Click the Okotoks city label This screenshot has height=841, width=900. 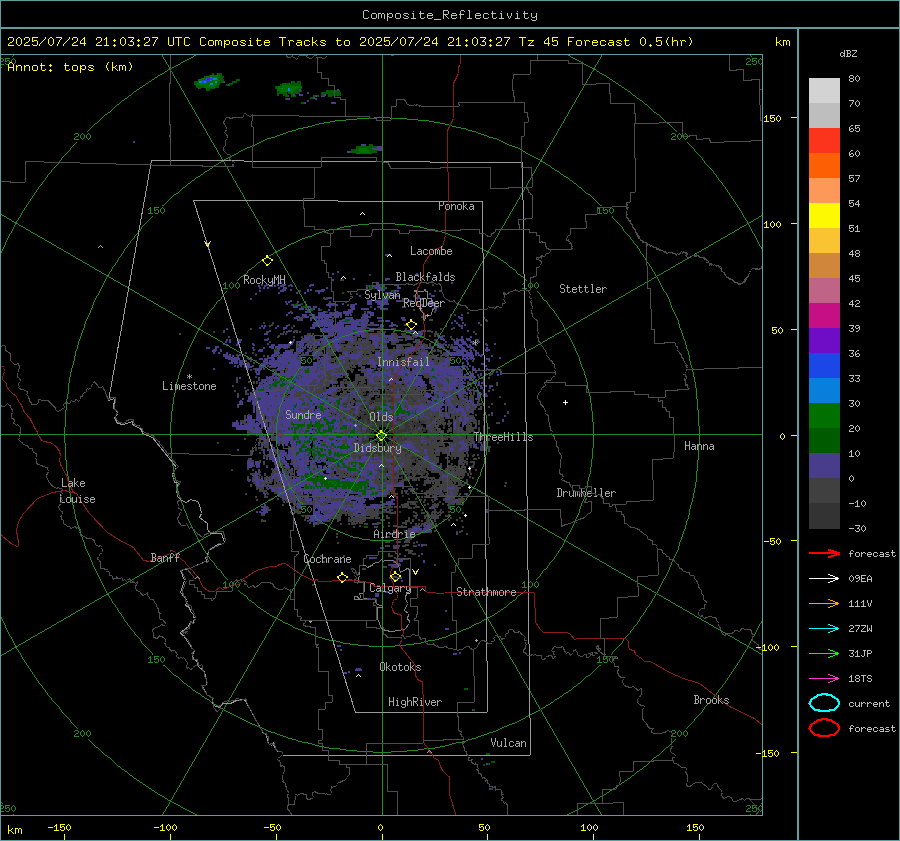pos(400,667)
